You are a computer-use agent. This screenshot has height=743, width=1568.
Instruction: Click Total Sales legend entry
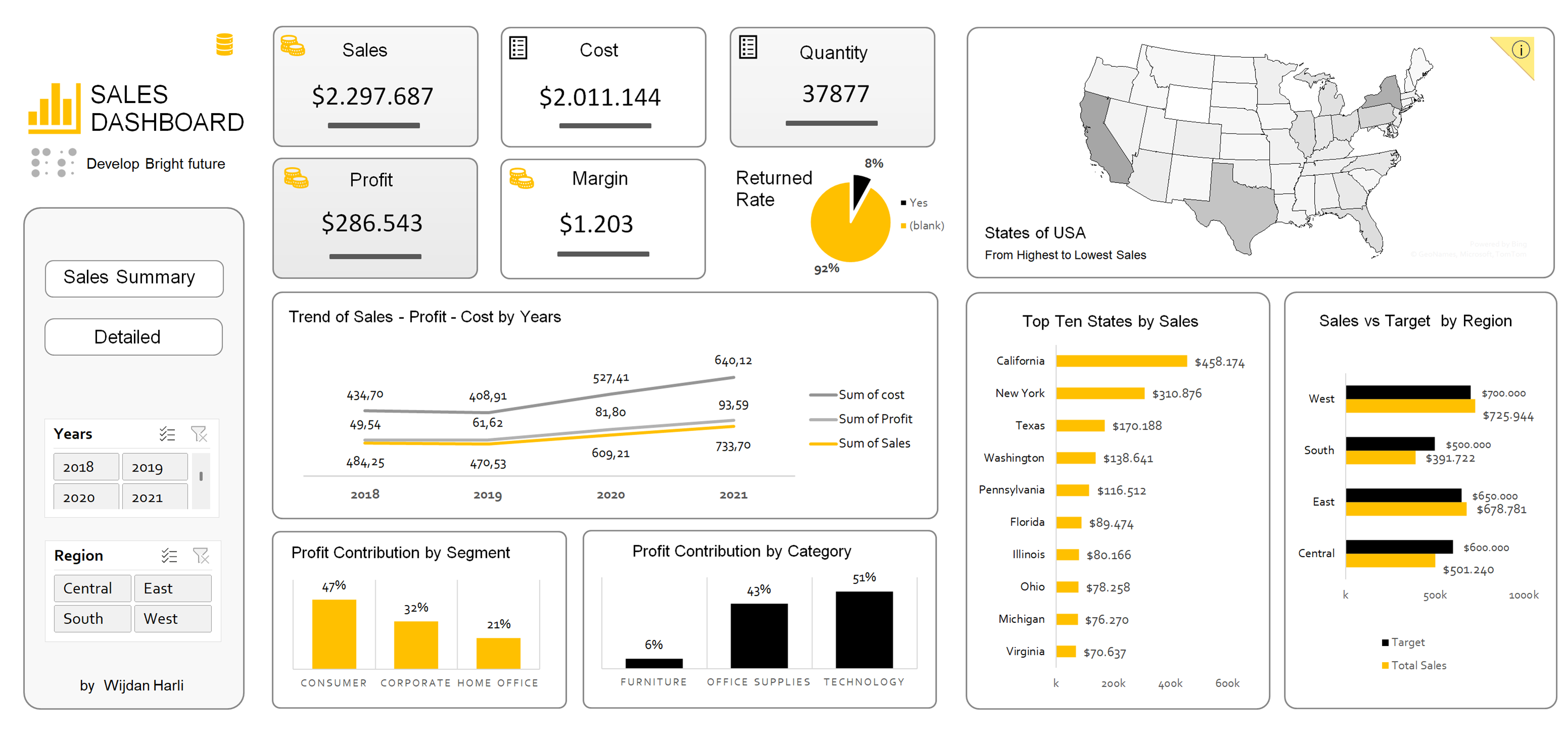[x=1414, y=665]
